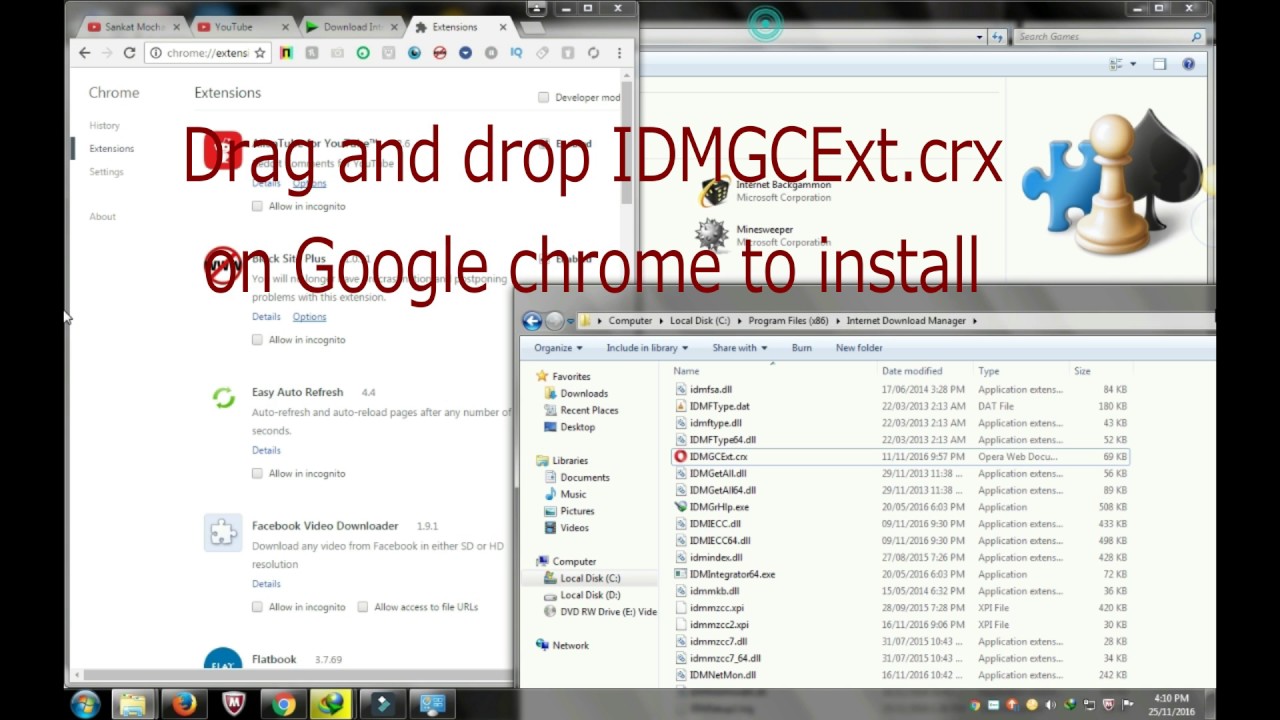Click the IQ extension icon in Chrome toolbar
Viewport: 1280px width, 720px height.
517,53
